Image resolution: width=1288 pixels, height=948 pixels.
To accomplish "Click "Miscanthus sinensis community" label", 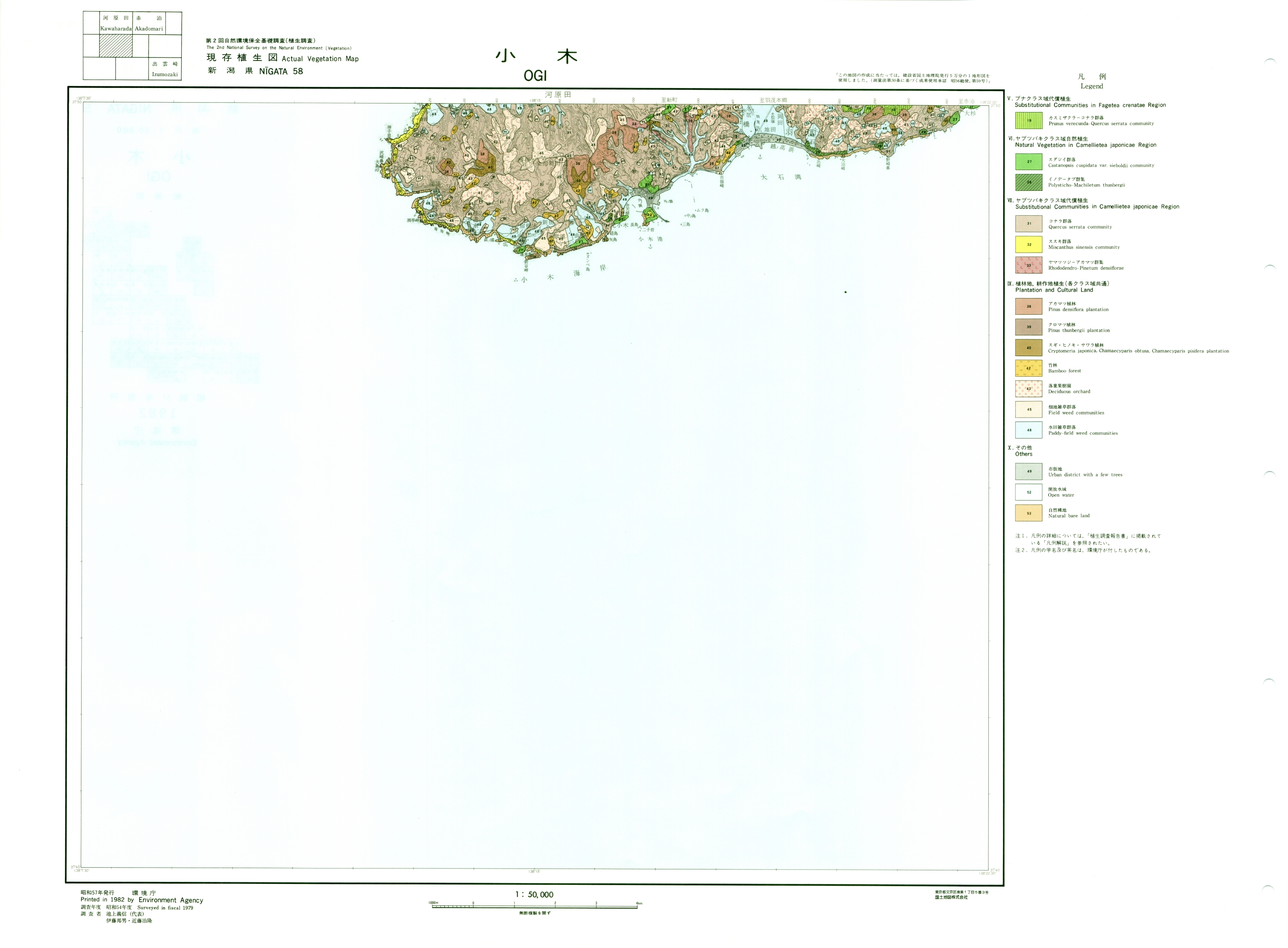I will 1084,247.
